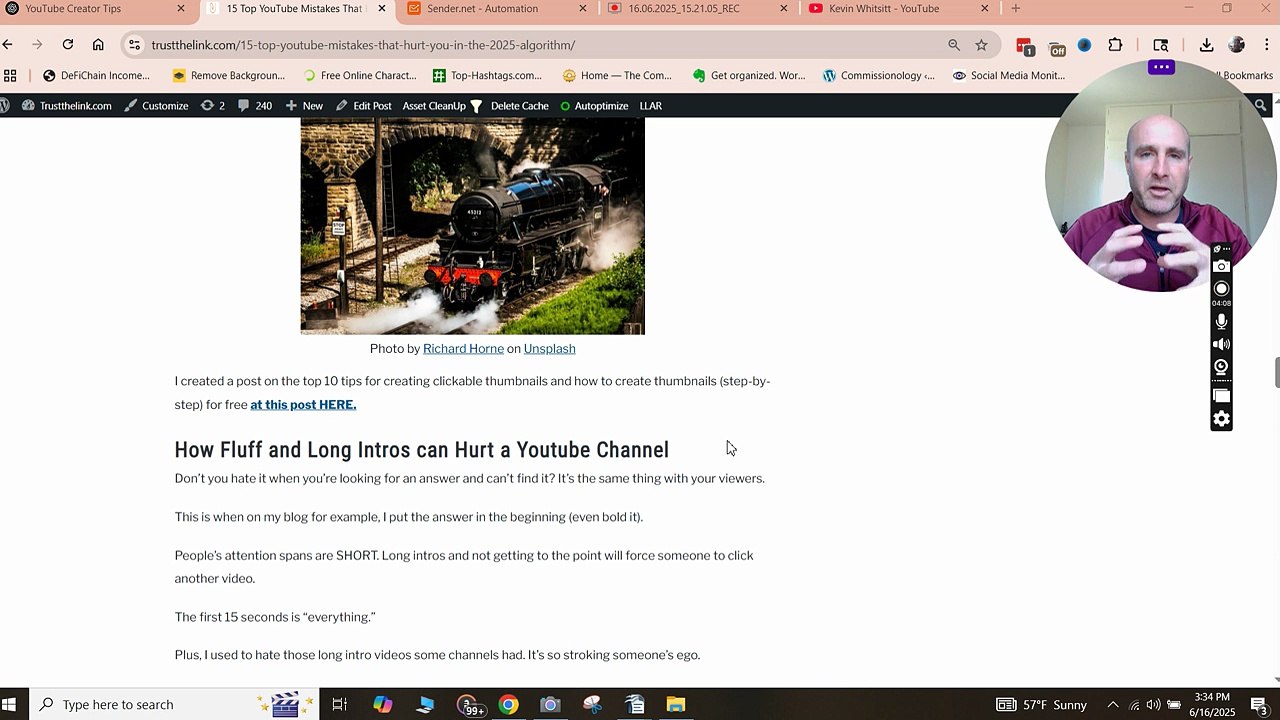Click Edit Post in the admin bar
The width and height of the screenshot is (1280, 720).
pos(363,106)
